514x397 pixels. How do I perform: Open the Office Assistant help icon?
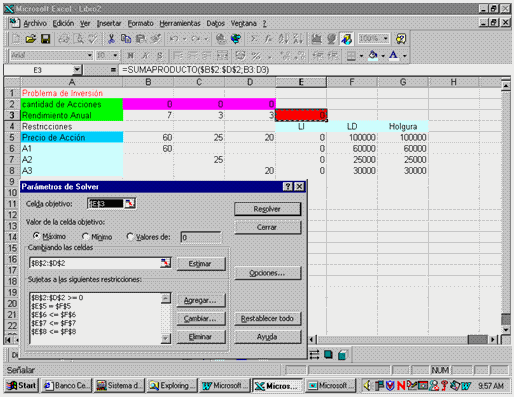(401, 39)
